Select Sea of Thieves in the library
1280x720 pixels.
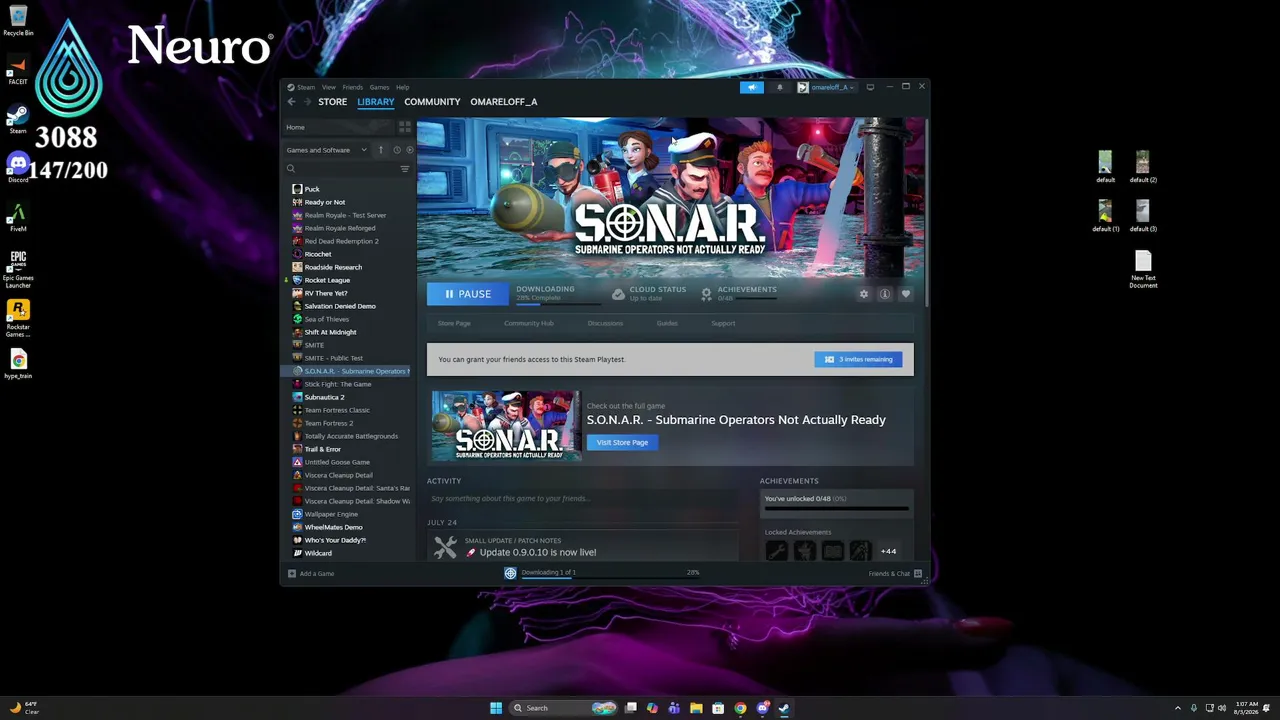[327, 319]
